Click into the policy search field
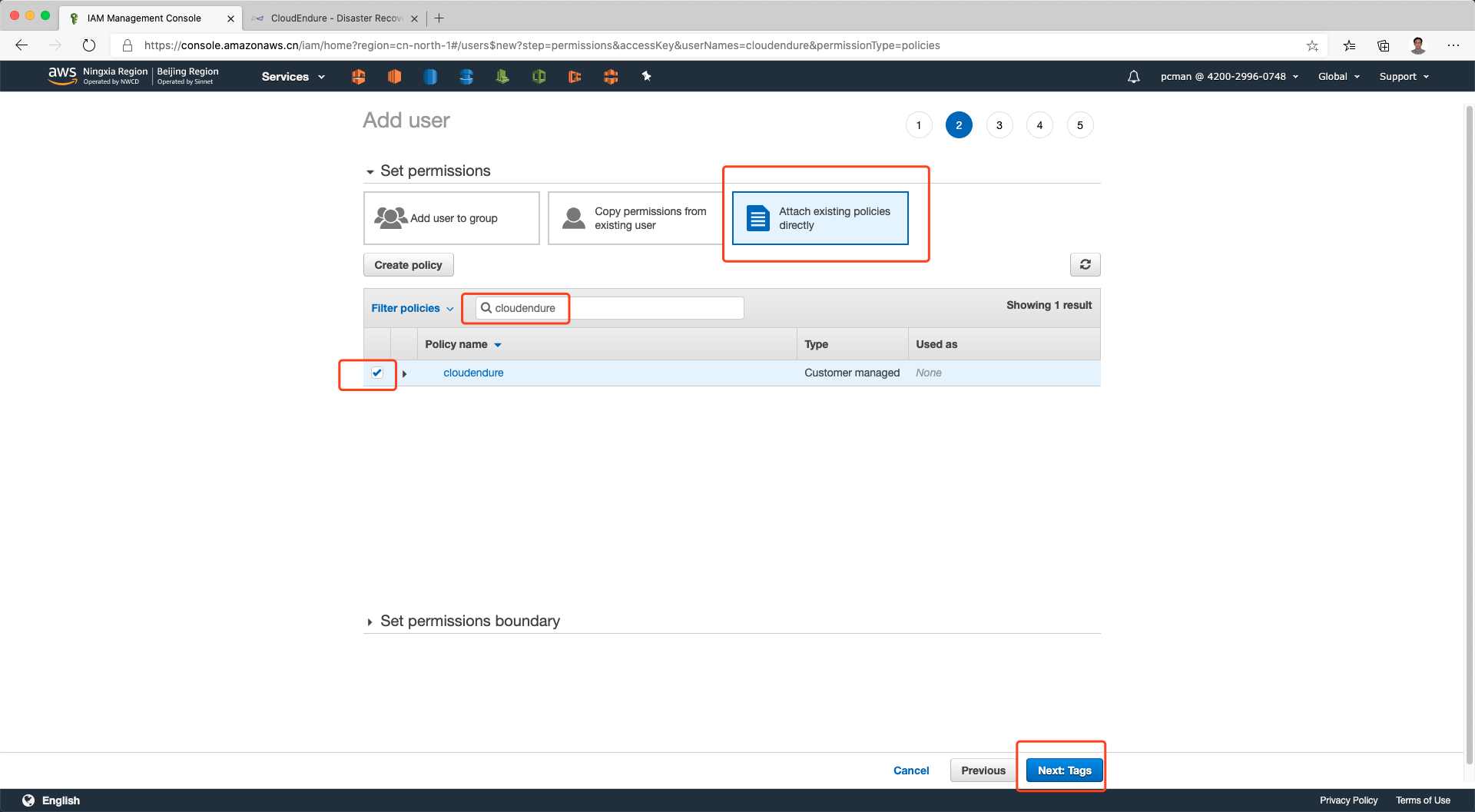Screen dimensions: 1475x812 615,308
